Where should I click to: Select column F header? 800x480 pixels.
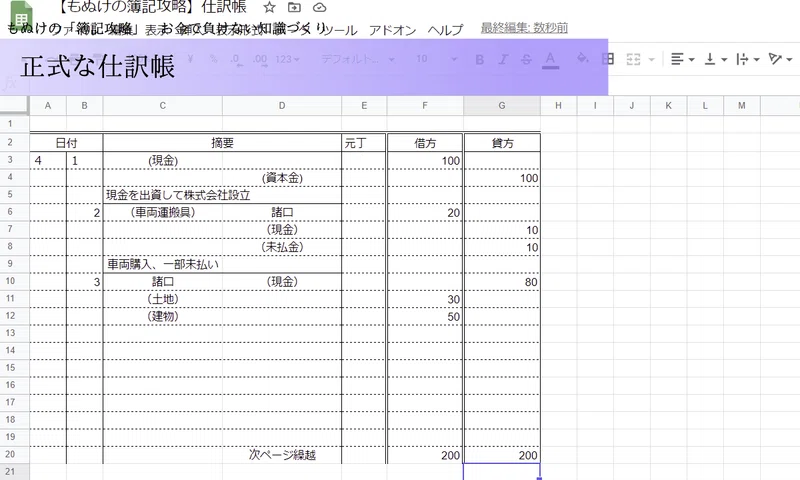pyautogui.click(x=425, y=106)
